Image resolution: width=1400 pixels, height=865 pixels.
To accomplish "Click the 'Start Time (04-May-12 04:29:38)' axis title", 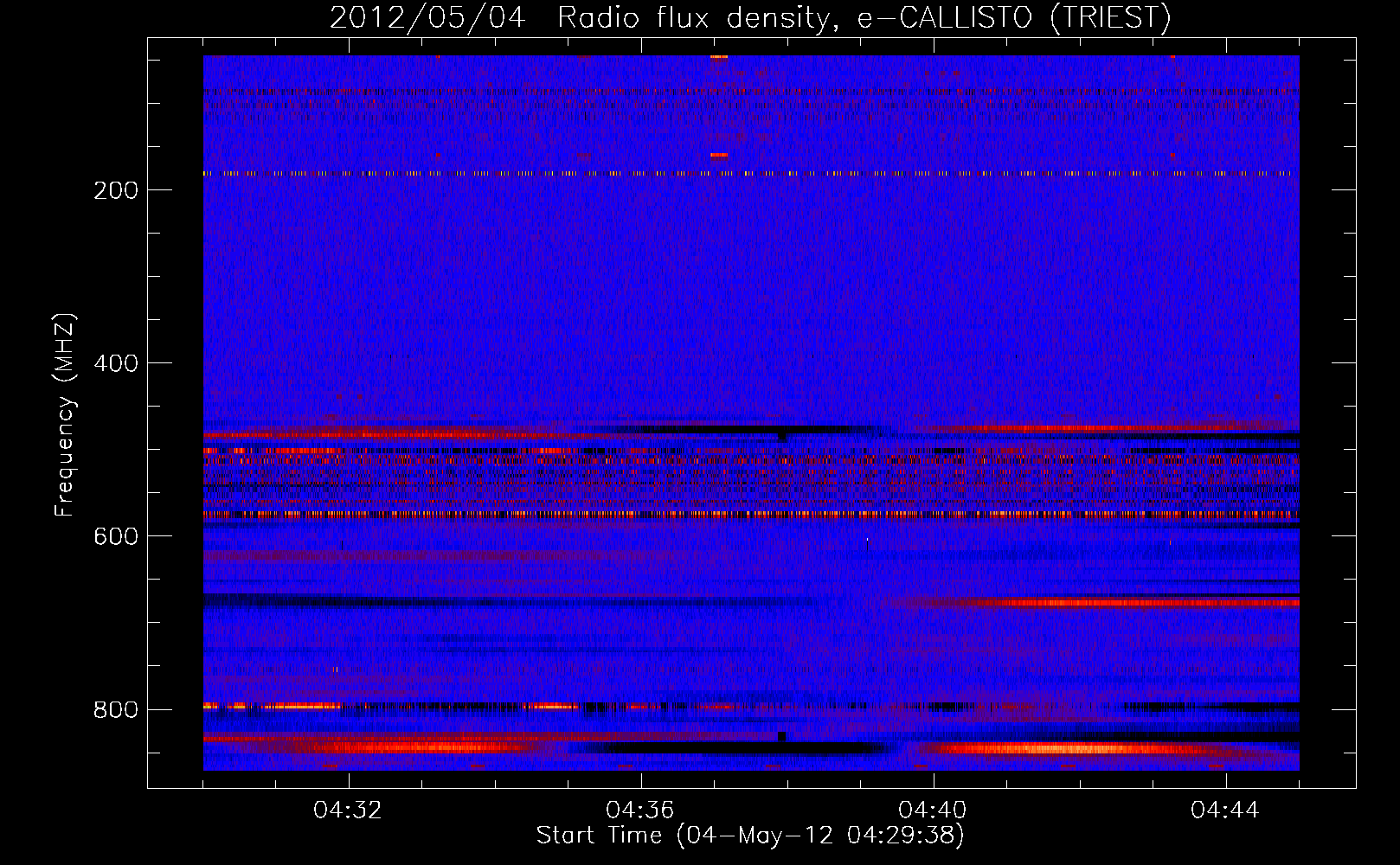I will pyautogui.click(x=750, y=836).
